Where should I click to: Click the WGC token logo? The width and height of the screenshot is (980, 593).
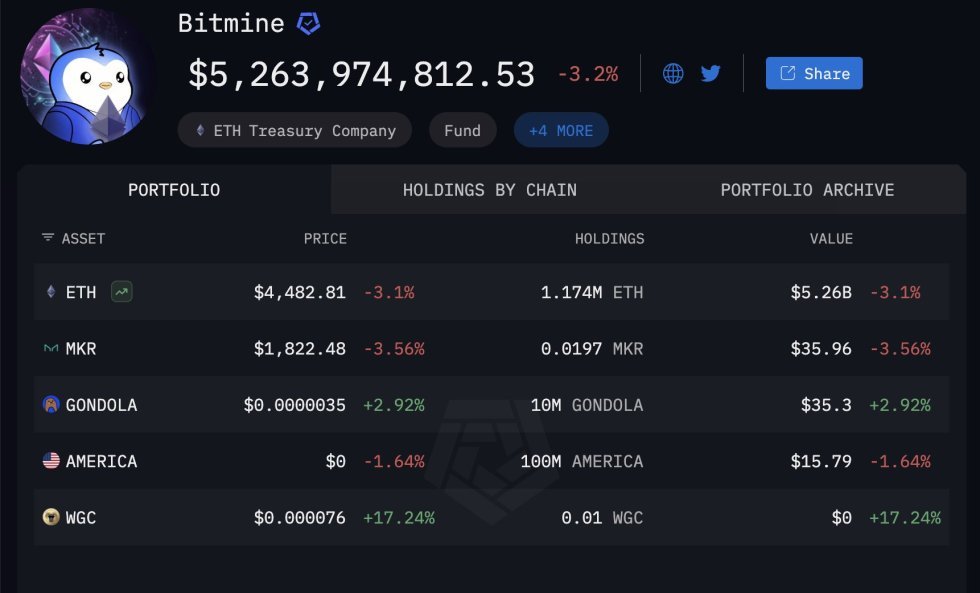coord(49,518)
